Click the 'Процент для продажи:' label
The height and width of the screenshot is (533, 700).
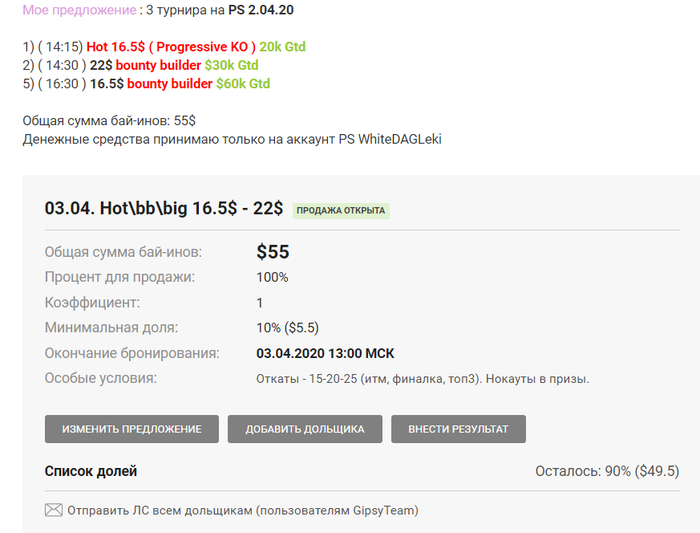tap(120, 277)
